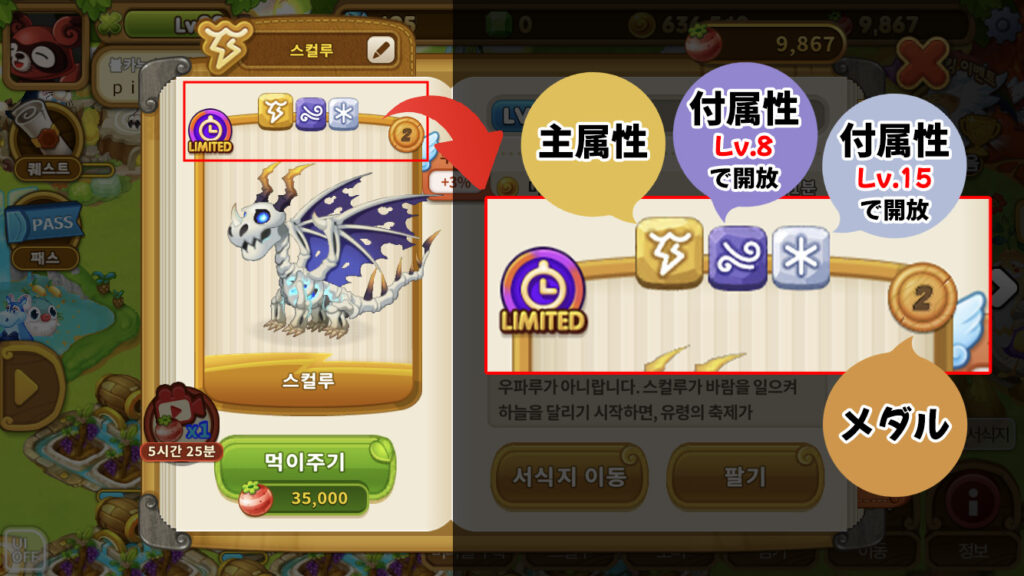Tap the purple LIMITED clock badge on card
Screen dimensions: 1024x576
click(x=210, y=131)
